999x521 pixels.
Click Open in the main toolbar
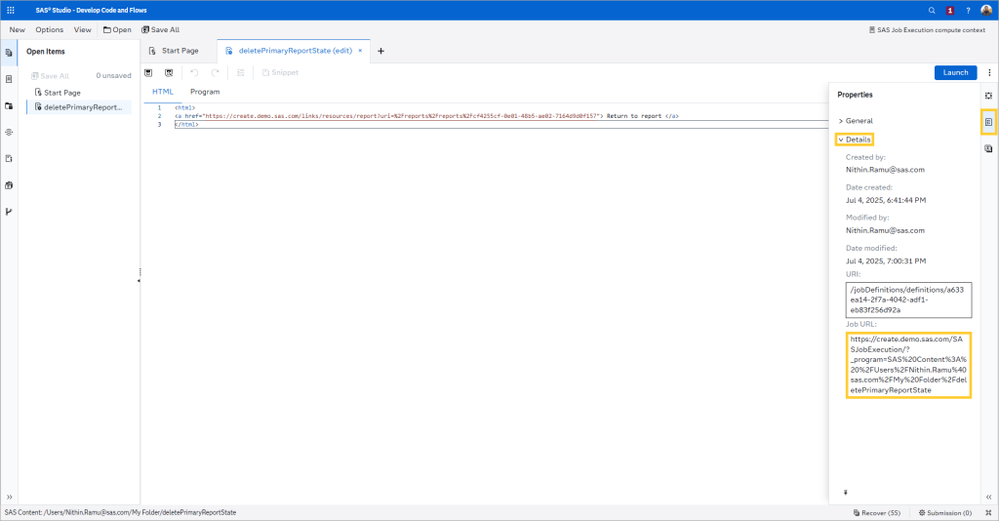coord(117,30)
